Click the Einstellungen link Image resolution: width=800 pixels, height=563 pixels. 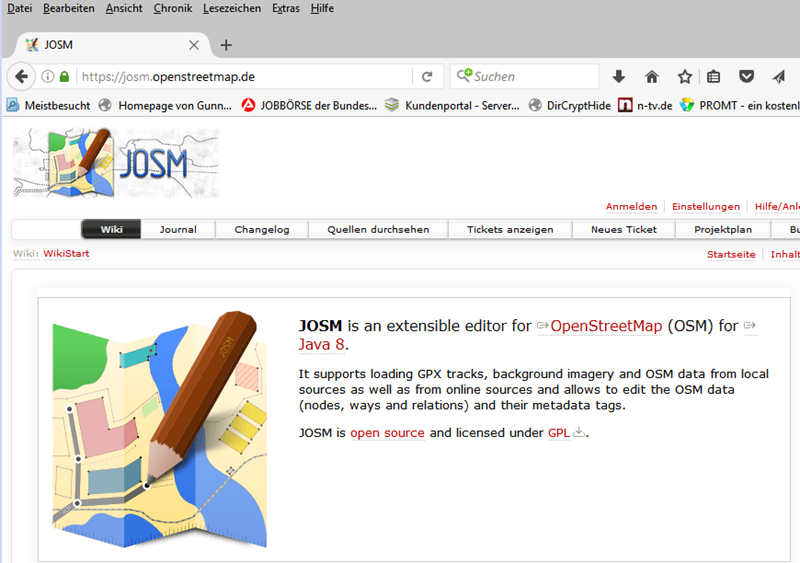tap(706, 206)
